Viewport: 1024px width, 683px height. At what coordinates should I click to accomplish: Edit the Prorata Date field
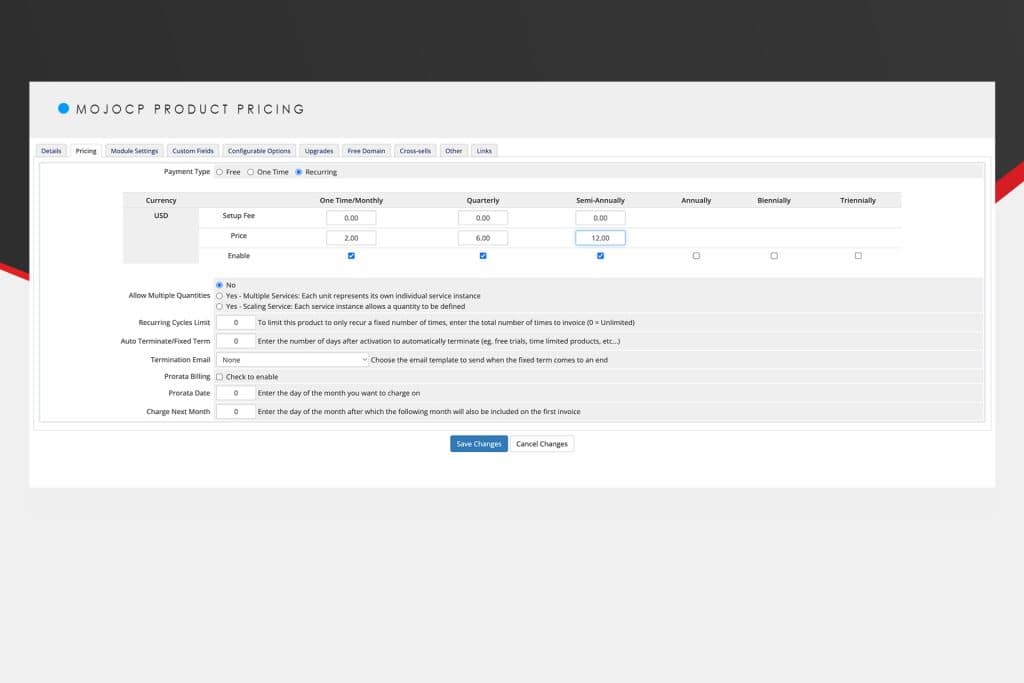click(x=236, y=393)
